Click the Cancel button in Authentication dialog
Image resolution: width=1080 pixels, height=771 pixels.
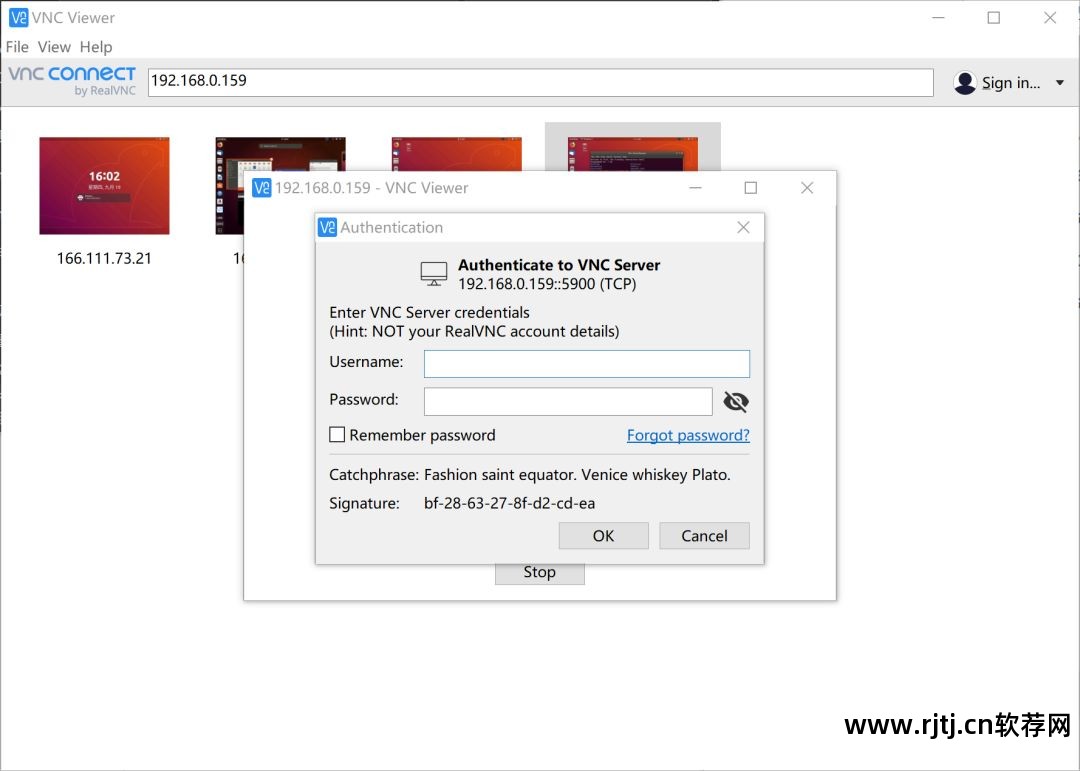[704, 536]
